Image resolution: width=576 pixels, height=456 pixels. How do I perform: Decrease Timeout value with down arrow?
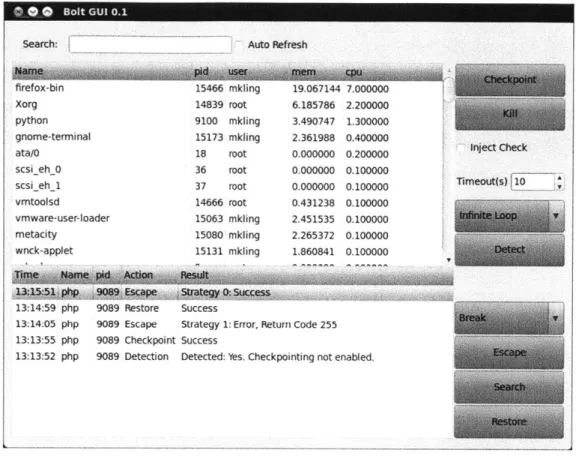point(559,186)
